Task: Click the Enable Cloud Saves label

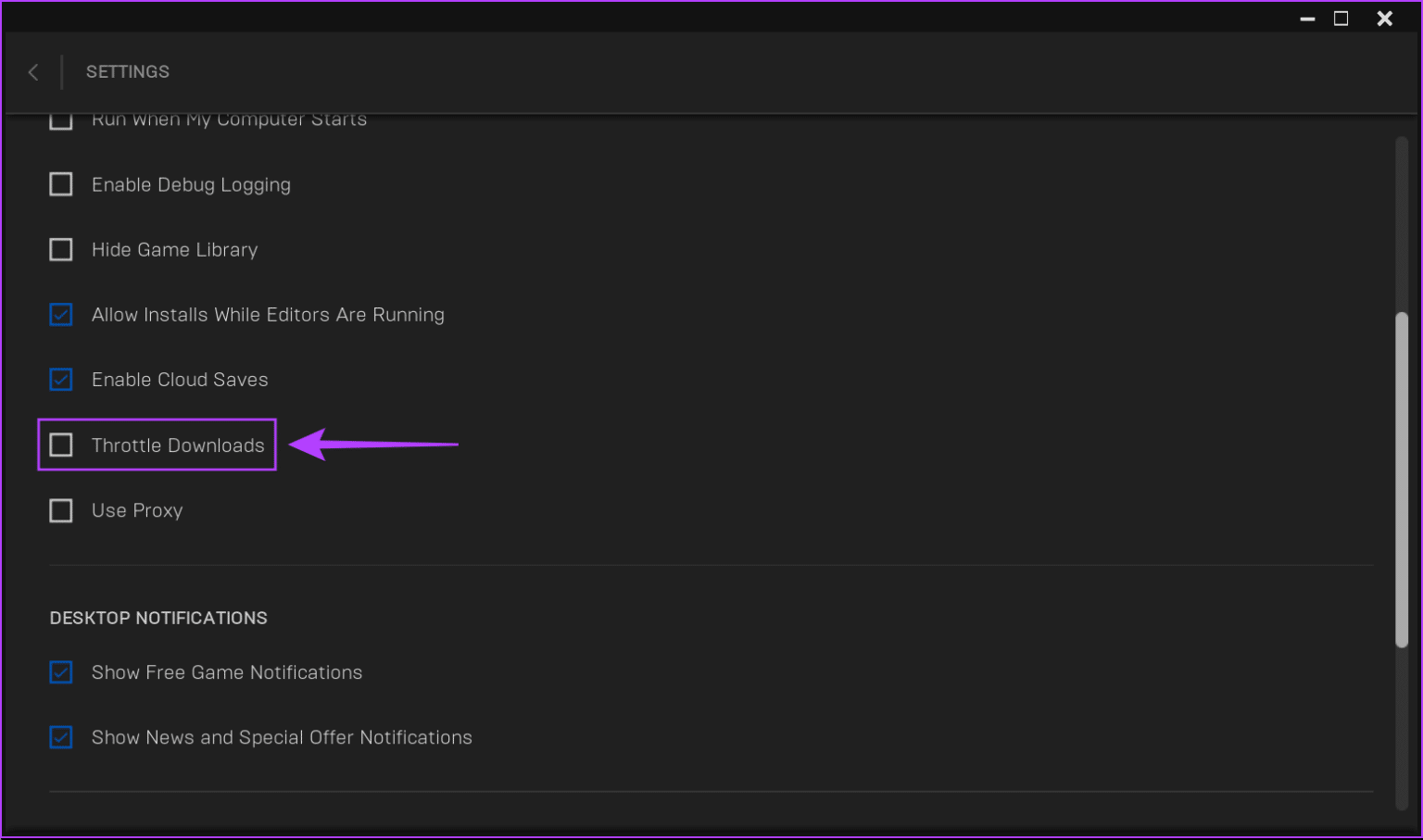Action: (180, 380)
